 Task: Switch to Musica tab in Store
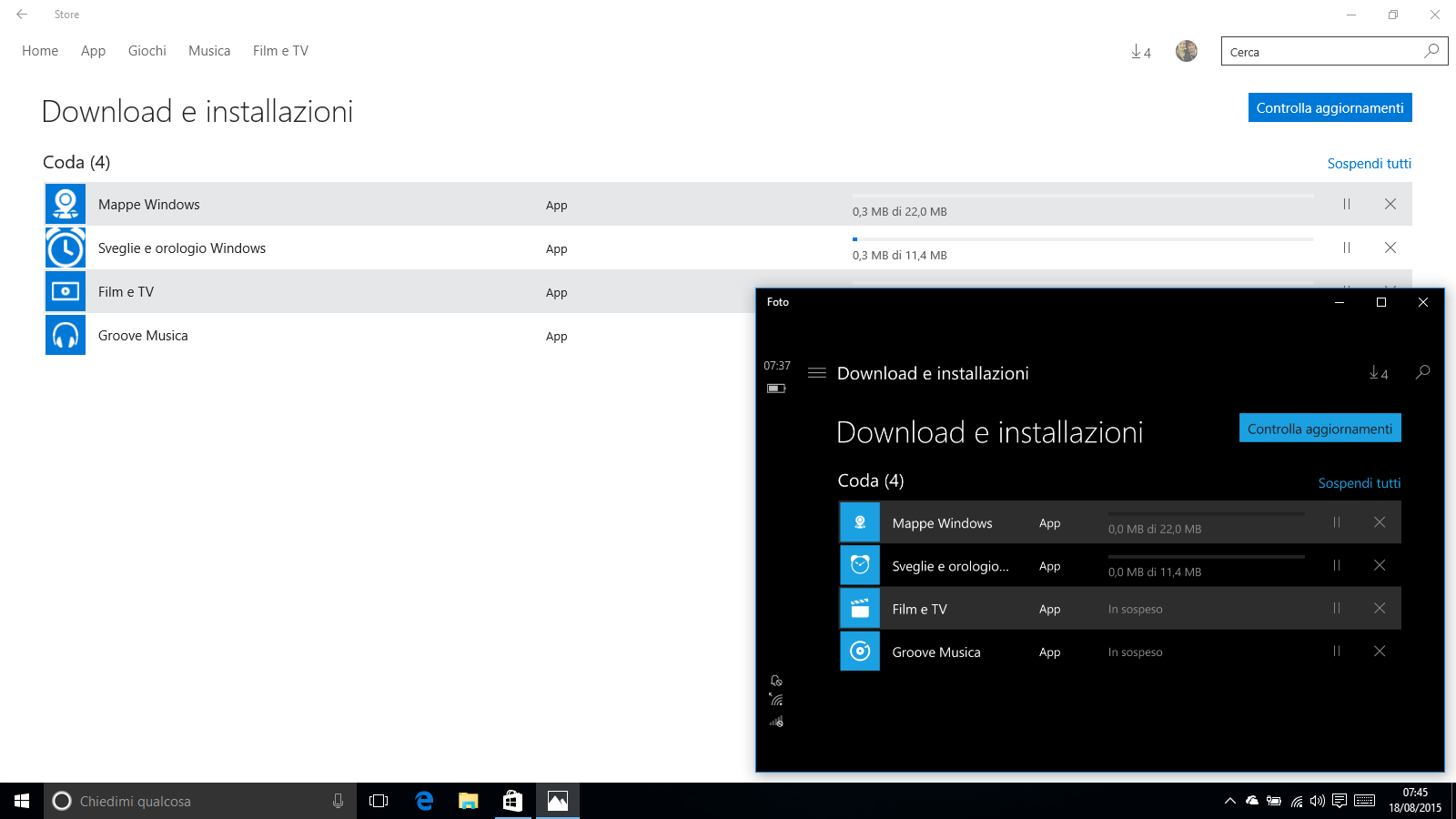[x=209, y=51]
